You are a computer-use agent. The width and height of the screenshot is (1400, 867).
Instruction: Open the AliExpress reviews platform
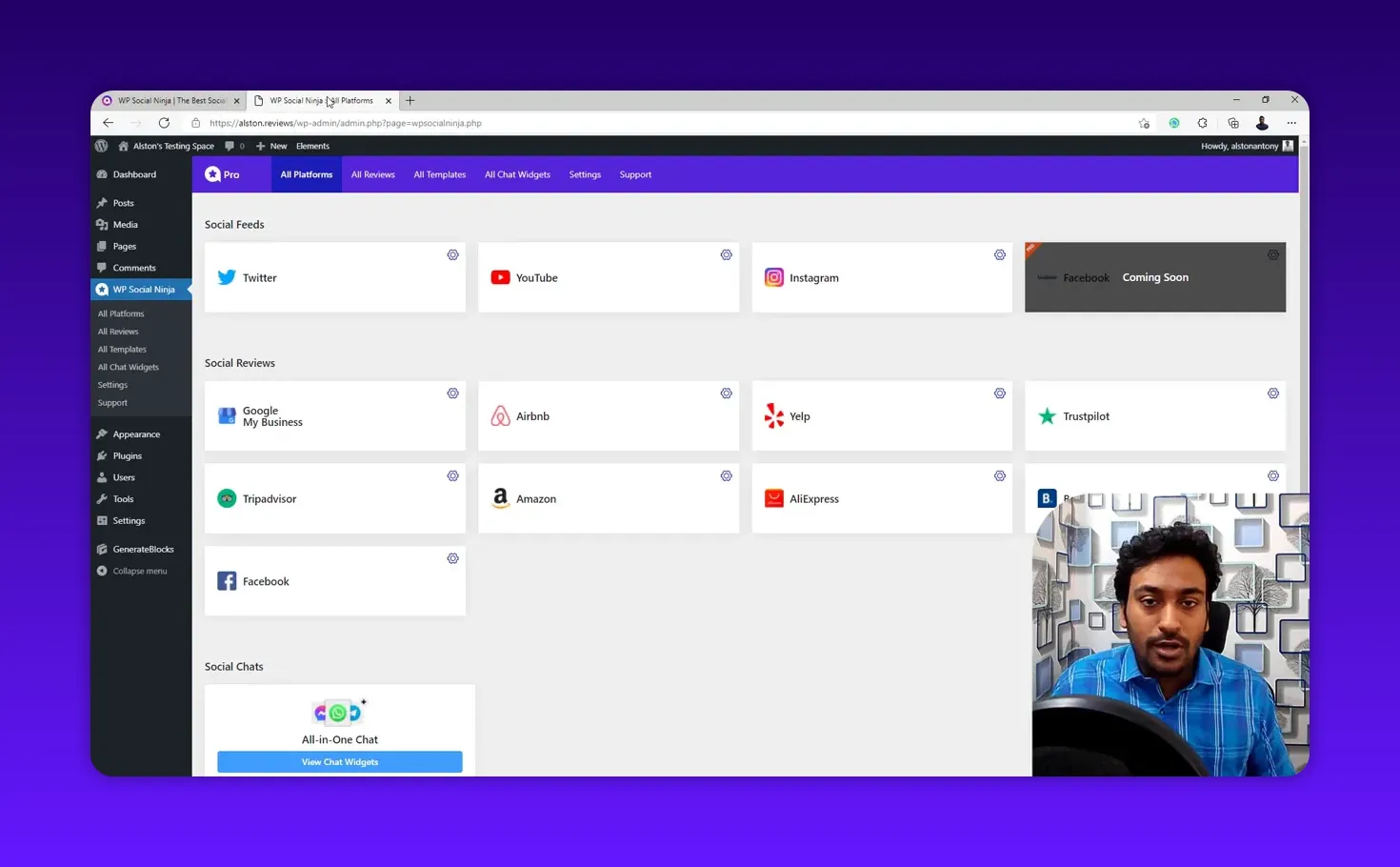[814, 498]
